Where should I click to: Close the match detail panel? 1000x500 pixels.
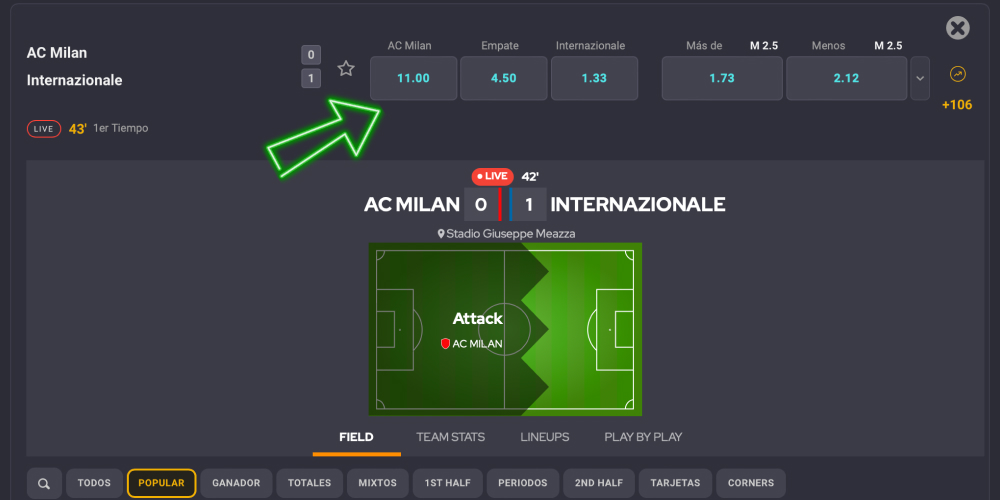958,28
